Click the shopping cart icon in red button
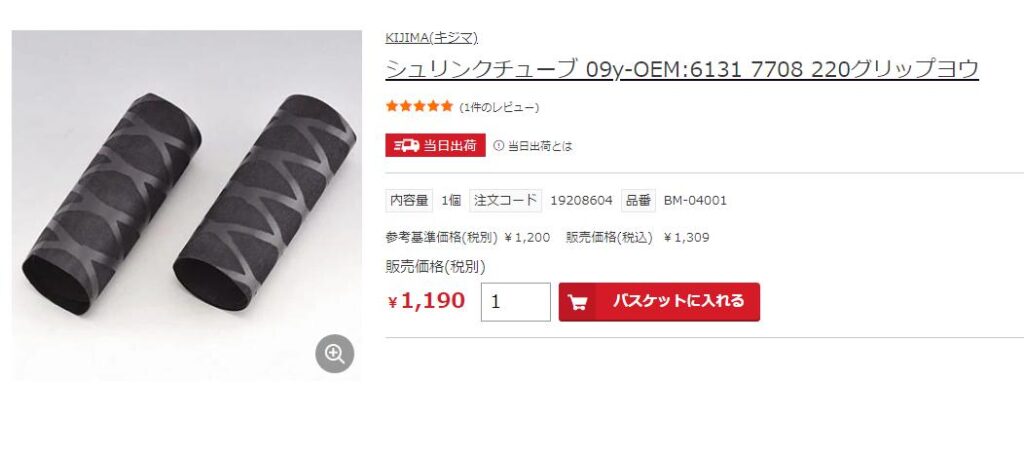1024x457 pixels. click(x=577, y=302)
